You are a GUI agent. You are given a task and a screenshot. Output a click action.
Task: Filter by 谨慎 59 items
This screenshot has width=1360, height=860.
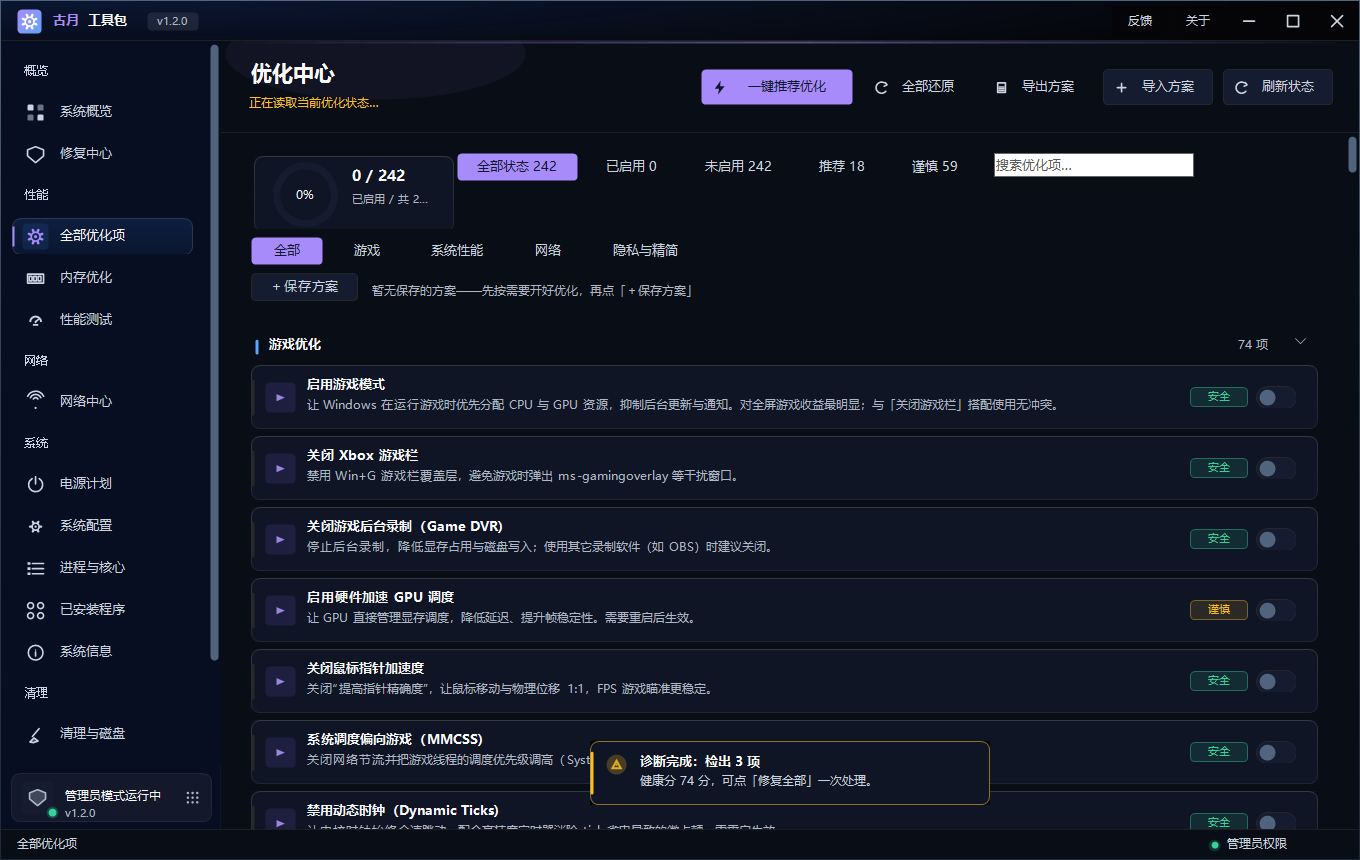click(x=935, y=166)
